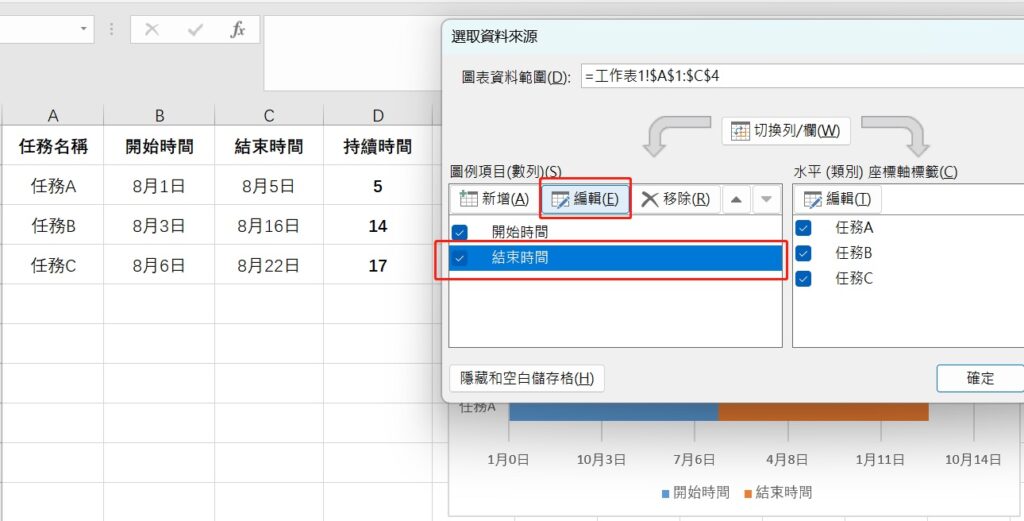Select the 任務B axis label entry
The width and height of the screenshot is (1024, 521).
click(x=854, y=253)
